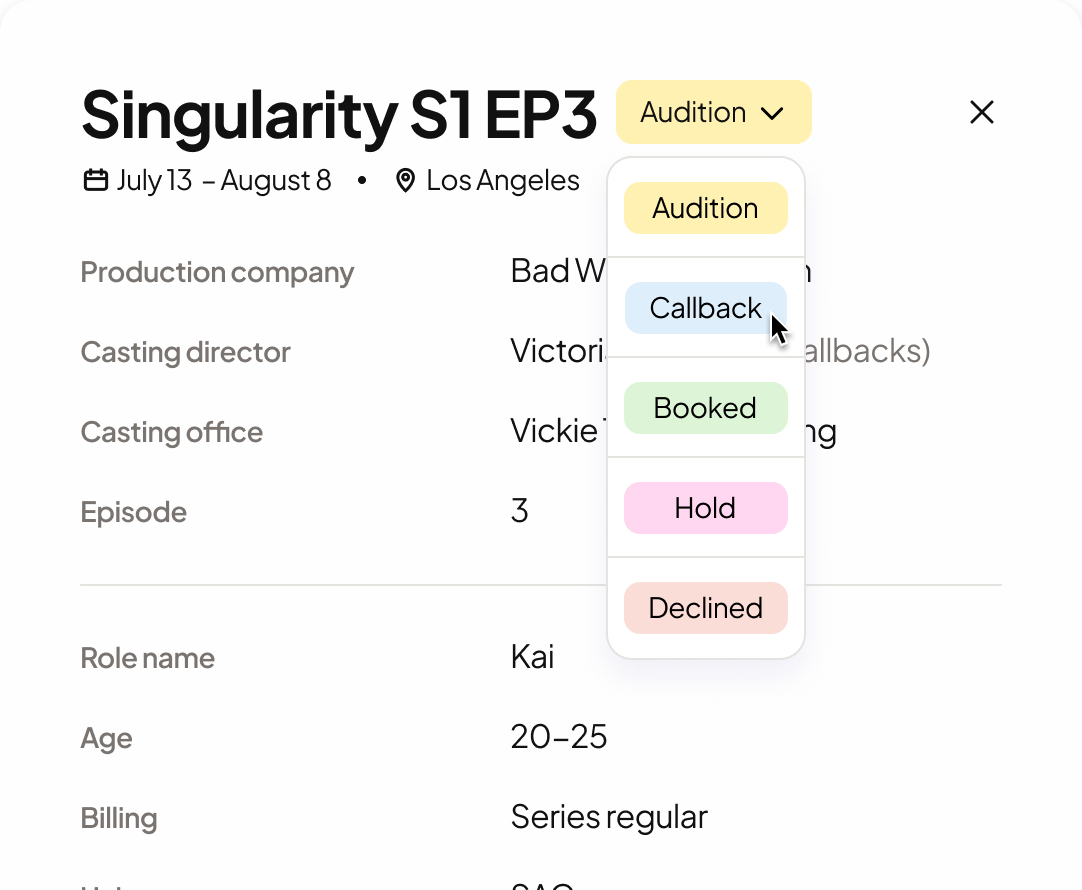The width and height of the screenshot is (1082, 890).
Task: Set status to Booked
Action: coord(705,408)
